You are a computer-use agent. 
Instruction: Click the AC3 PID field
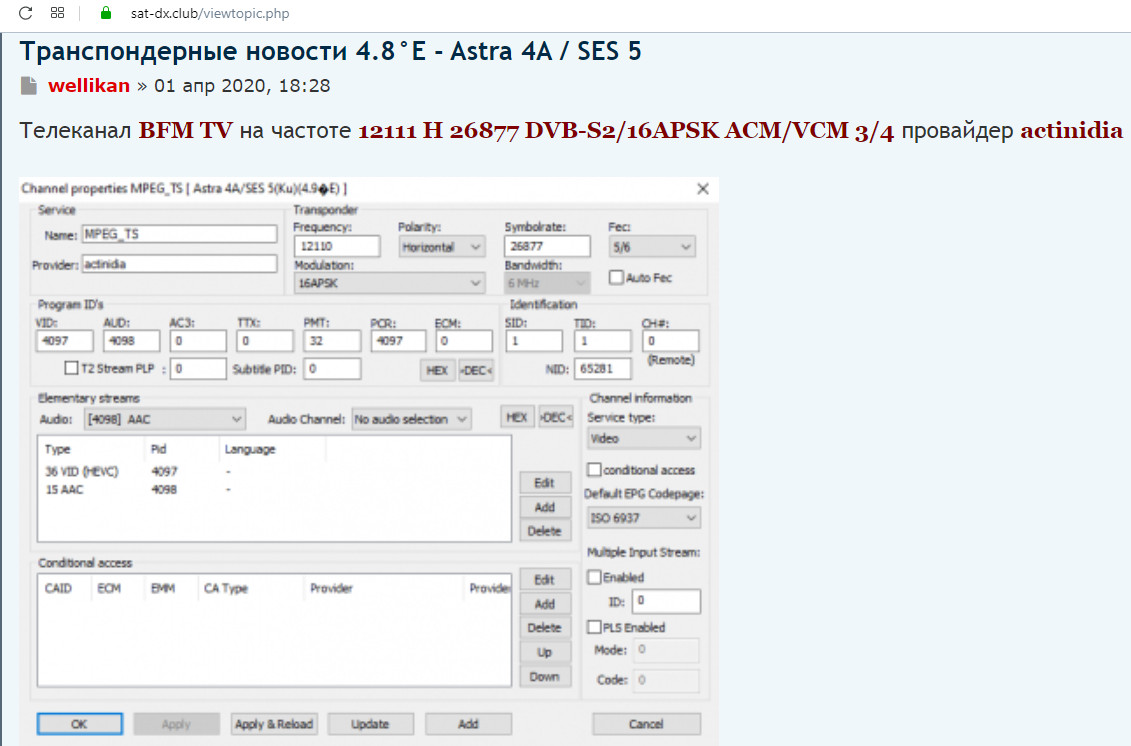coord(198,341)
